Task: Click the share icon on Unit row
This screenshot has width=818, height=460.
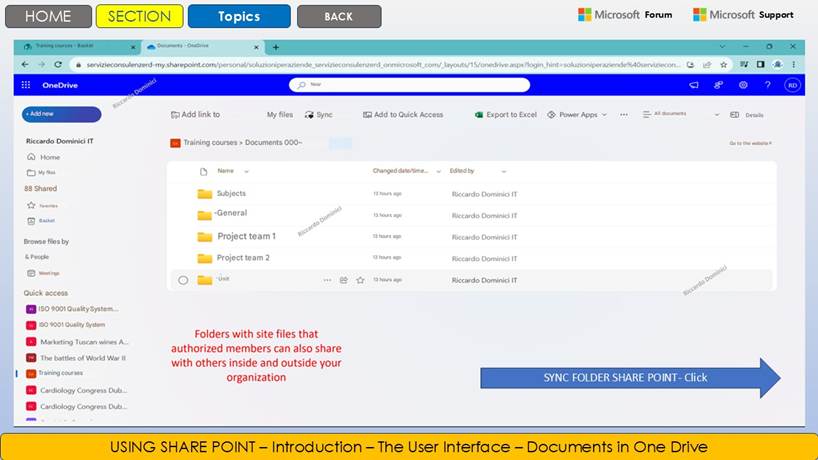Action: tap(343, 280)
